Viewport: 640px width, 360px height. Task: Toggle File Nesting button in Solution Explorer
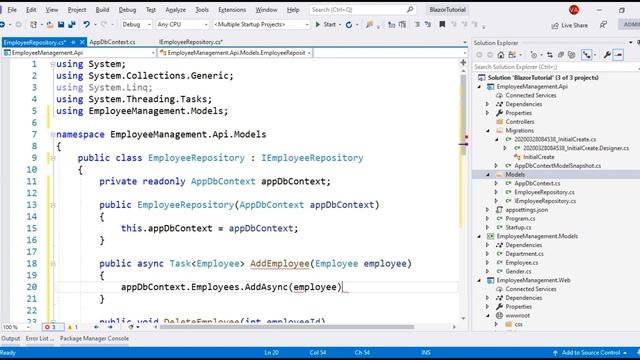[587, 55]
